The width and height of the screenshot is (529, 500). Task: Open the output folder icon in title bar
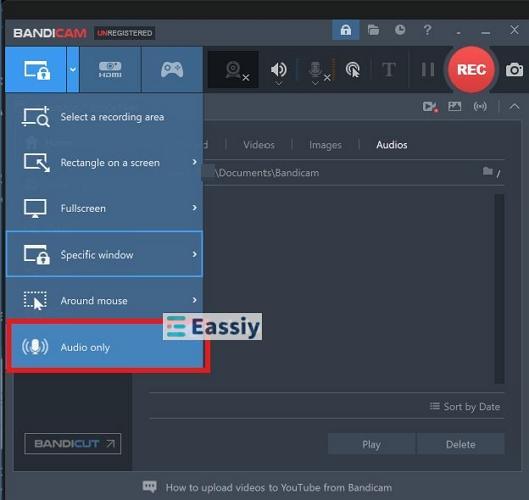373,30
